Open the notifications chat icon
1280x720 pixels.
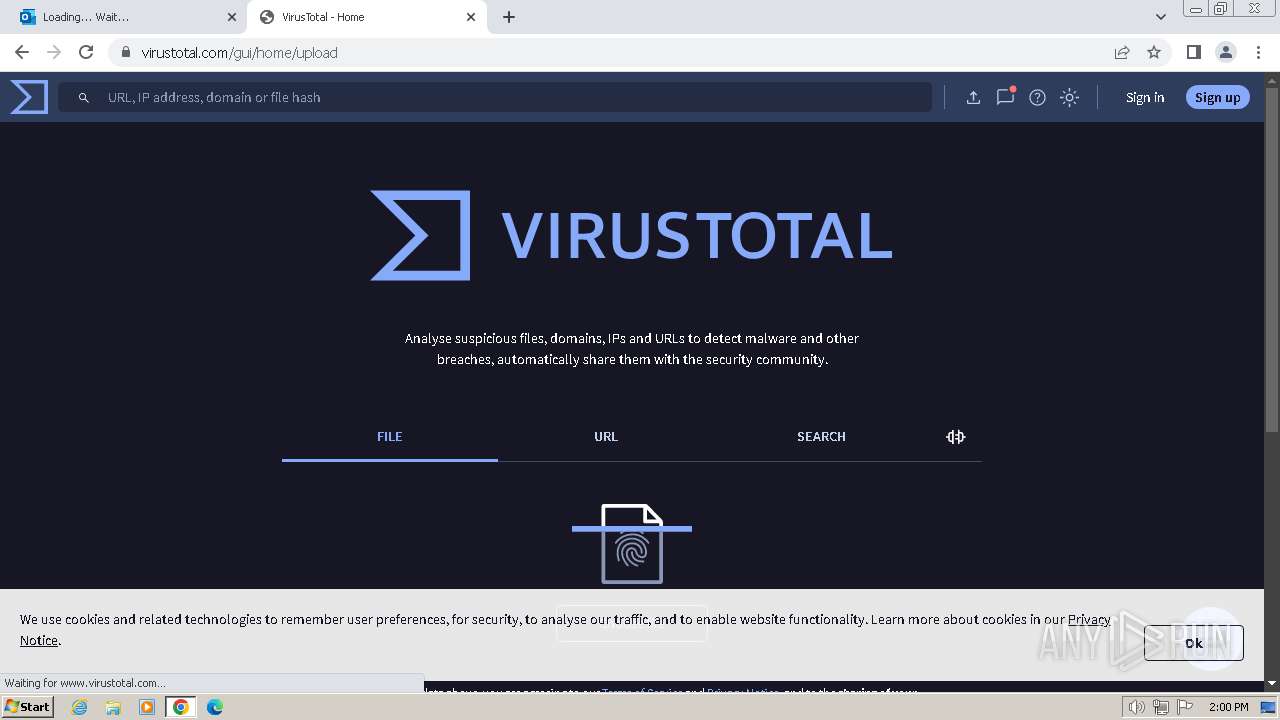(1005, 97)
